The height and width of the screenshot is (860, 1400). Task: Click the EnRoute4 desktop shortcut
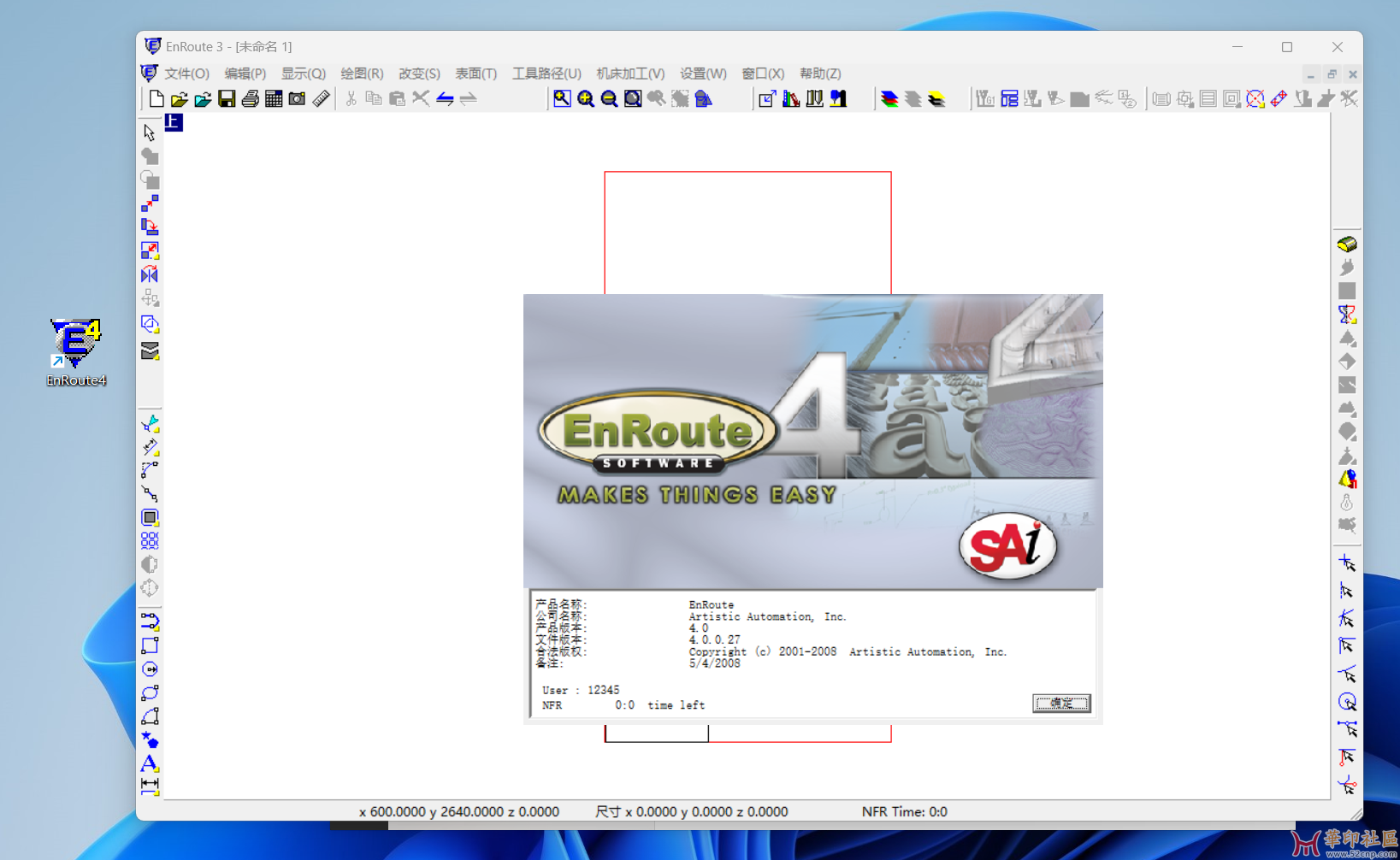[x=76, y=352]
